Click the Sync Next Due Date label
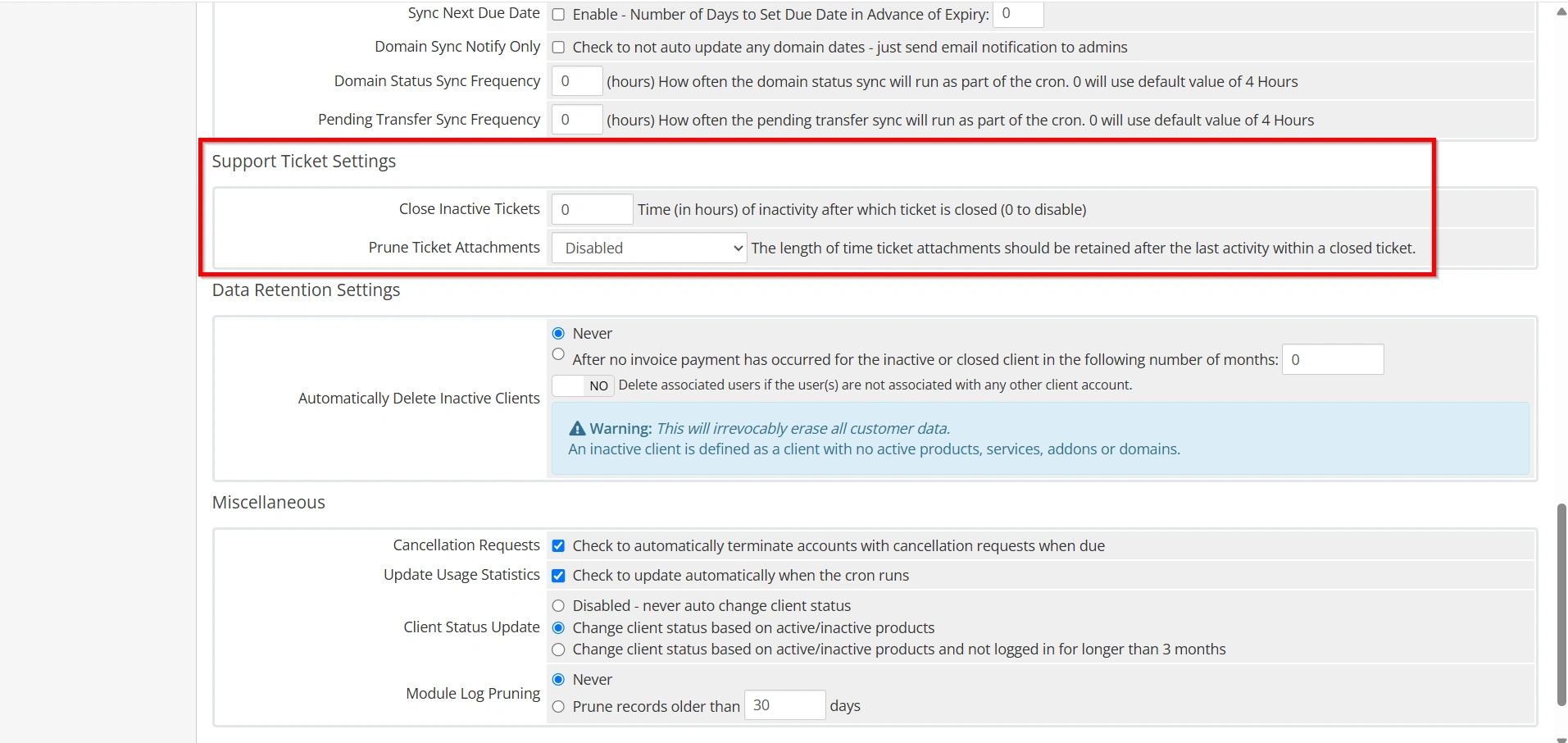The image size is (1568, 743). click(474, 14)
